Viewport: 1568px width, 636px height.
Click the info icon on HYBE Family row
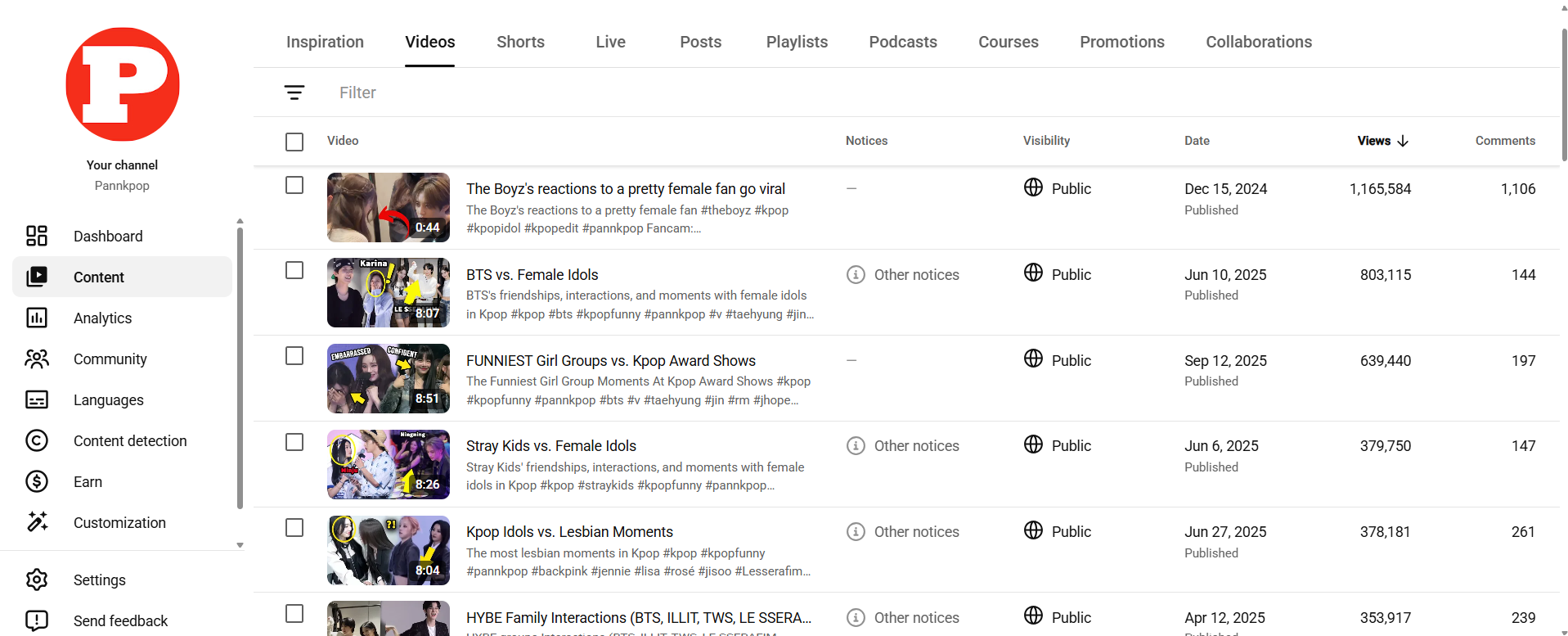tap(856, 617)
